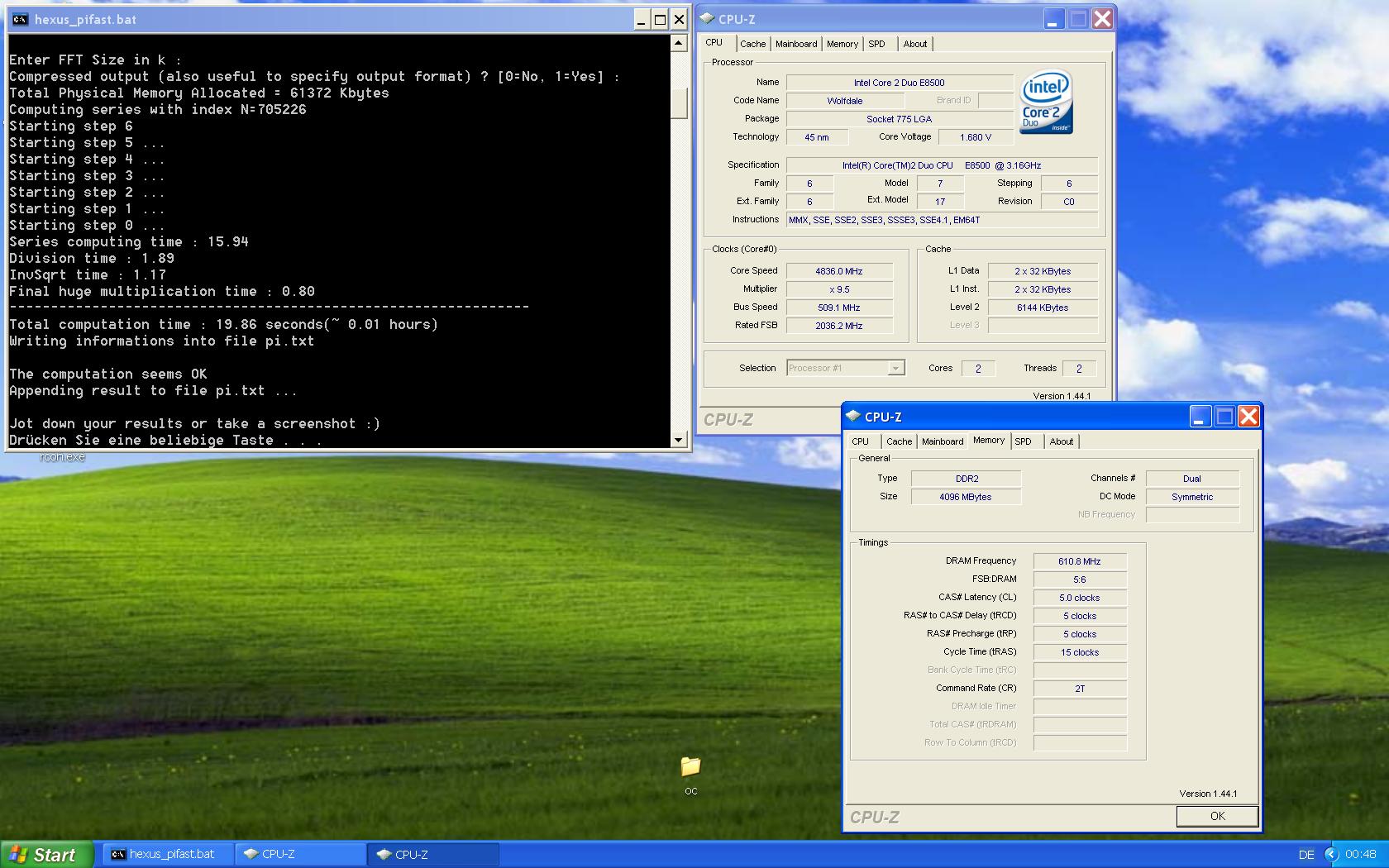1389x868 pixels.
Task: Click the taskbar clock showing 00:48
Action: [x=1360, y=855]
